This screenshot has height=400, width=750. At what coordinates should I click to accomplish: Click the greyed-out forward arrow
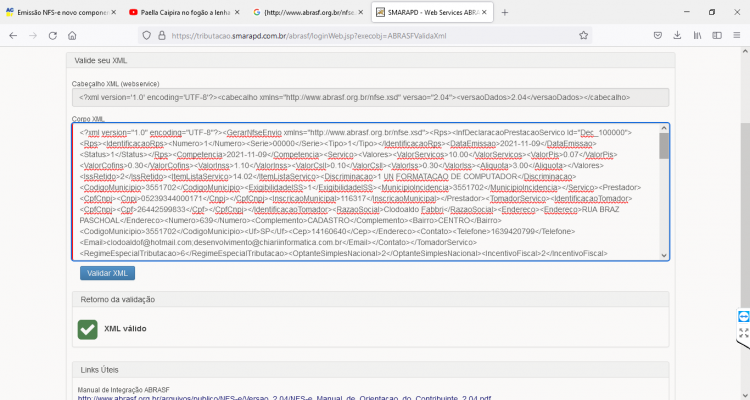pos(33,35)
